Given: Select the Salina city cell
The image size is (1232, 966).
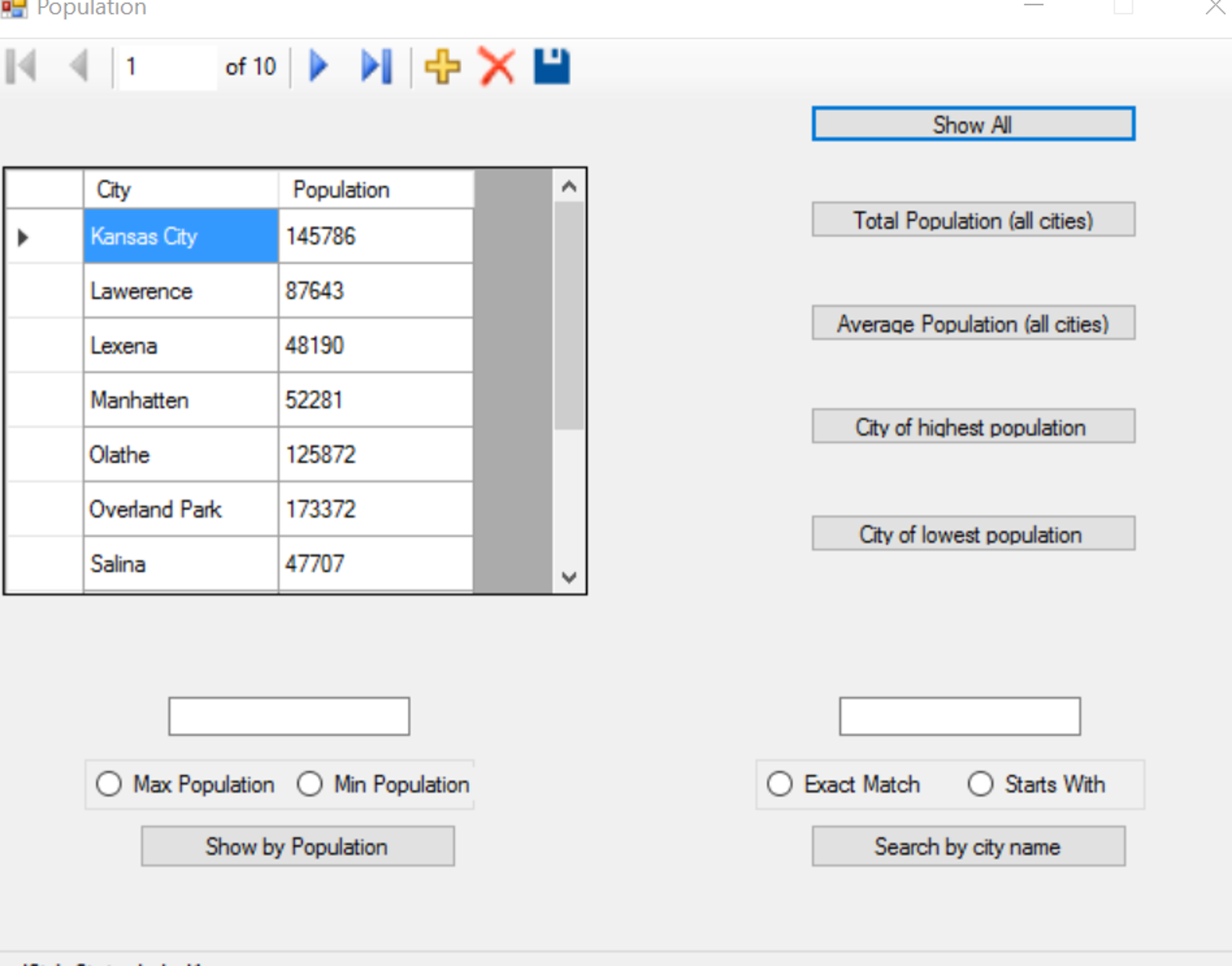Looking at the screenshot, I should tap(181, 564).
